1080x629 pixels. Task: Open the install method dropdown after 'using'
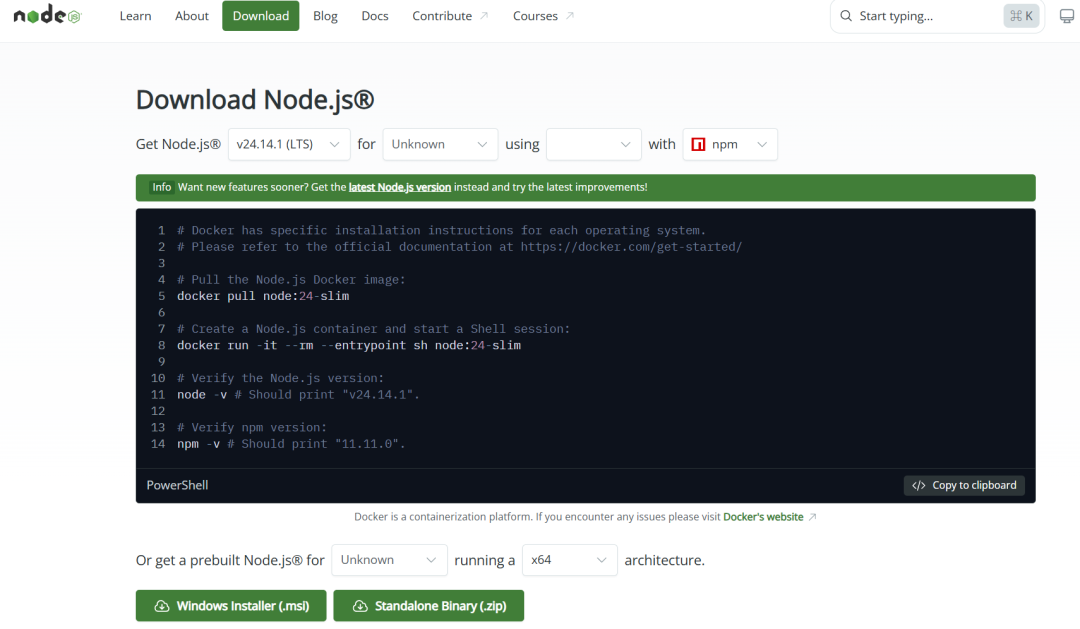593,144
